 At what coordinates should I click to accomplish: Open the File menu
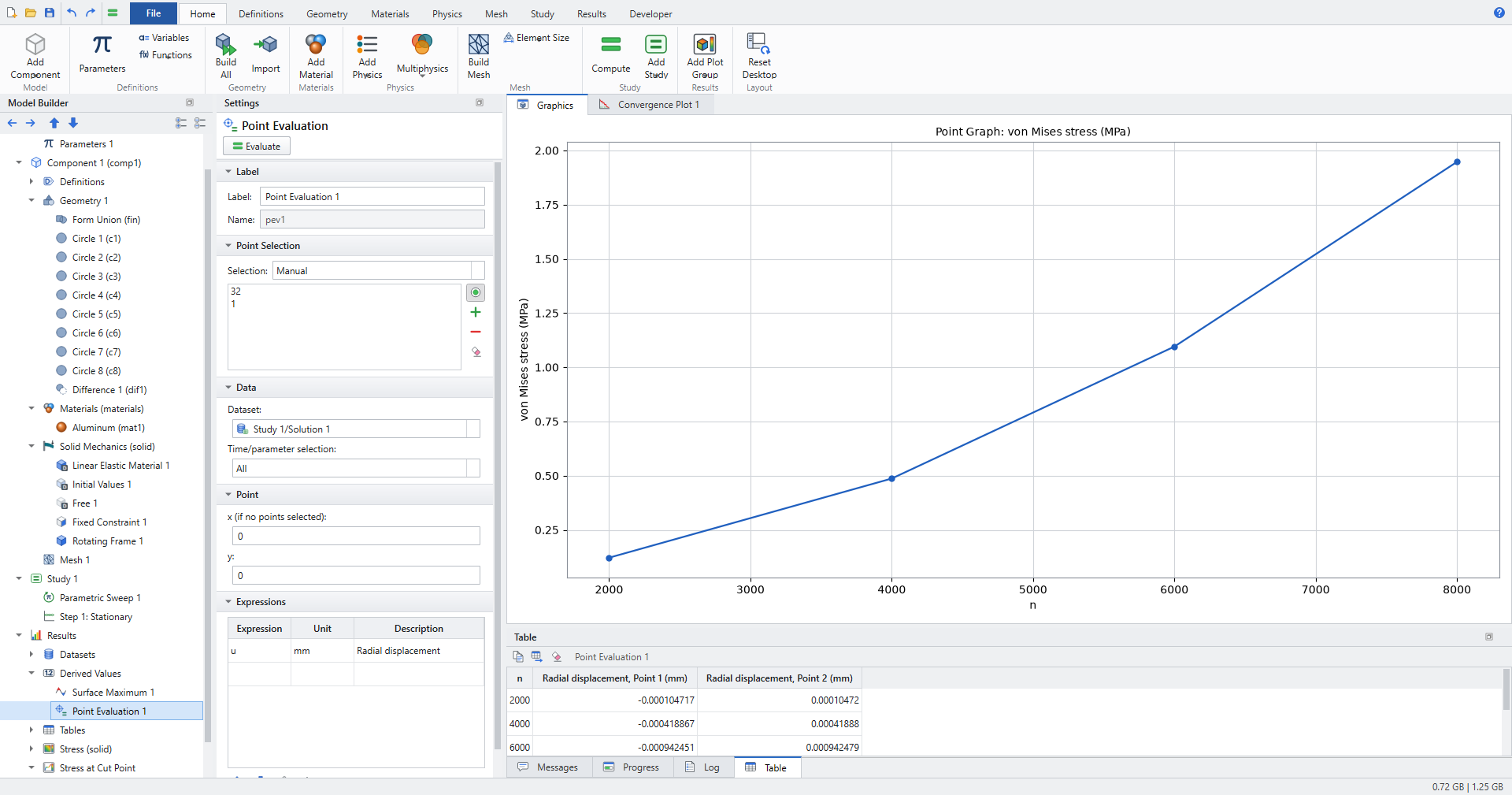pos(154,13)
